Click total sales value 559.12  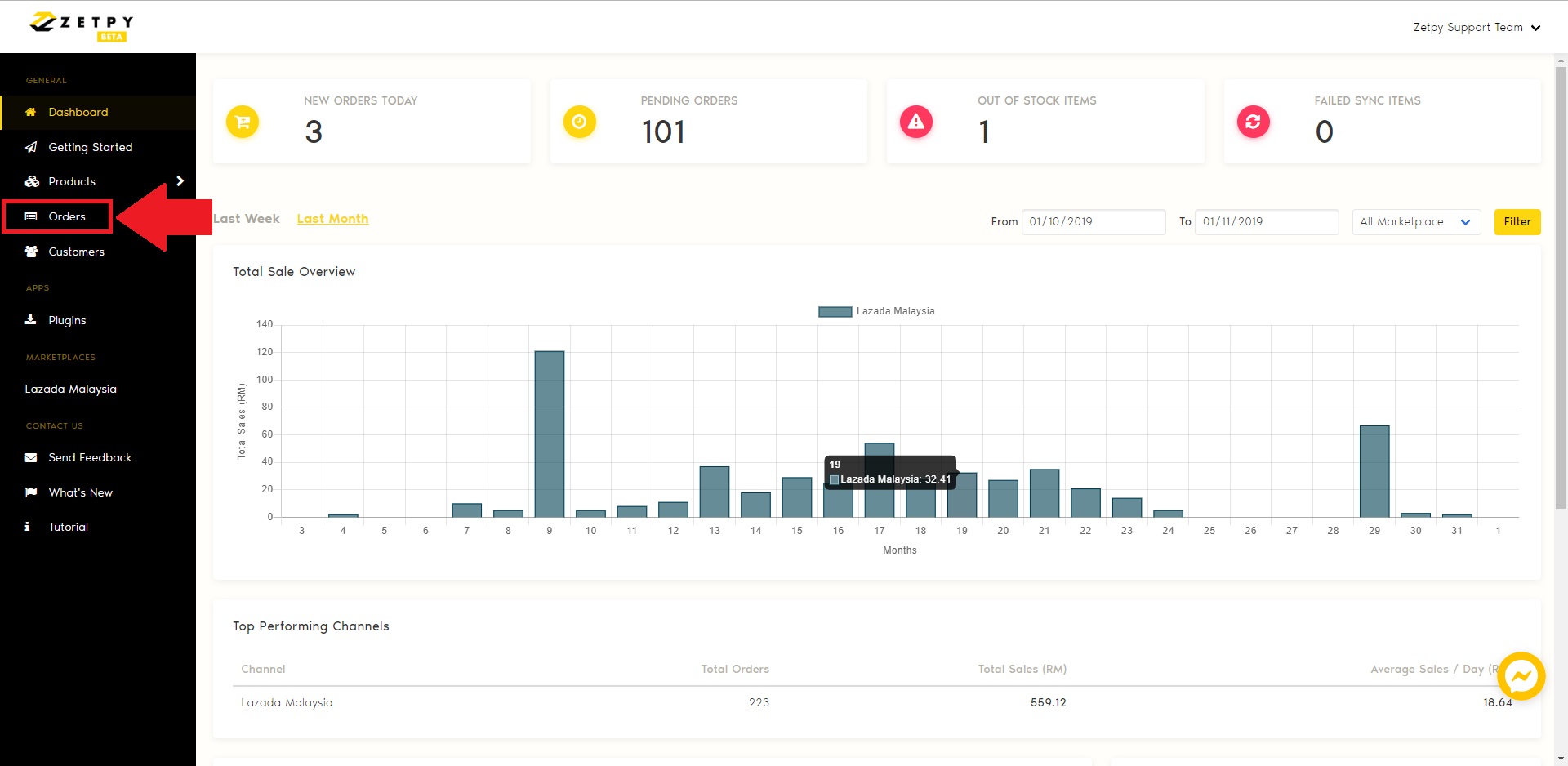[x=1049, y=702]
